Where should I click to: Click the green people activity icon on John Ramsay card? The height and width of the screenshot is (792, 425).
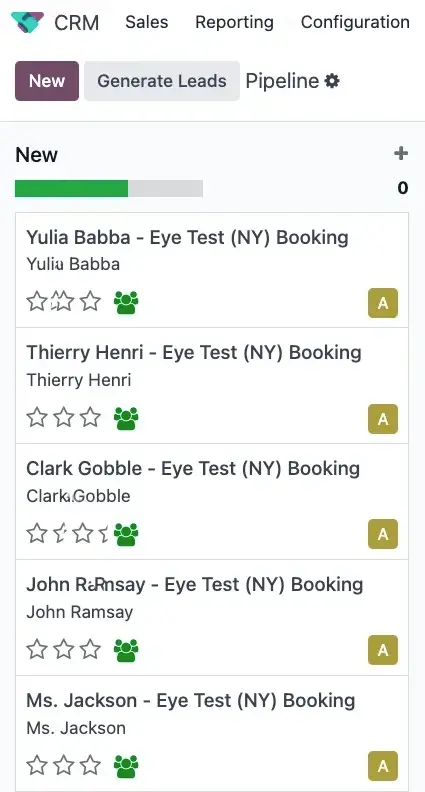pyautogui.click(x=126, y=650)
